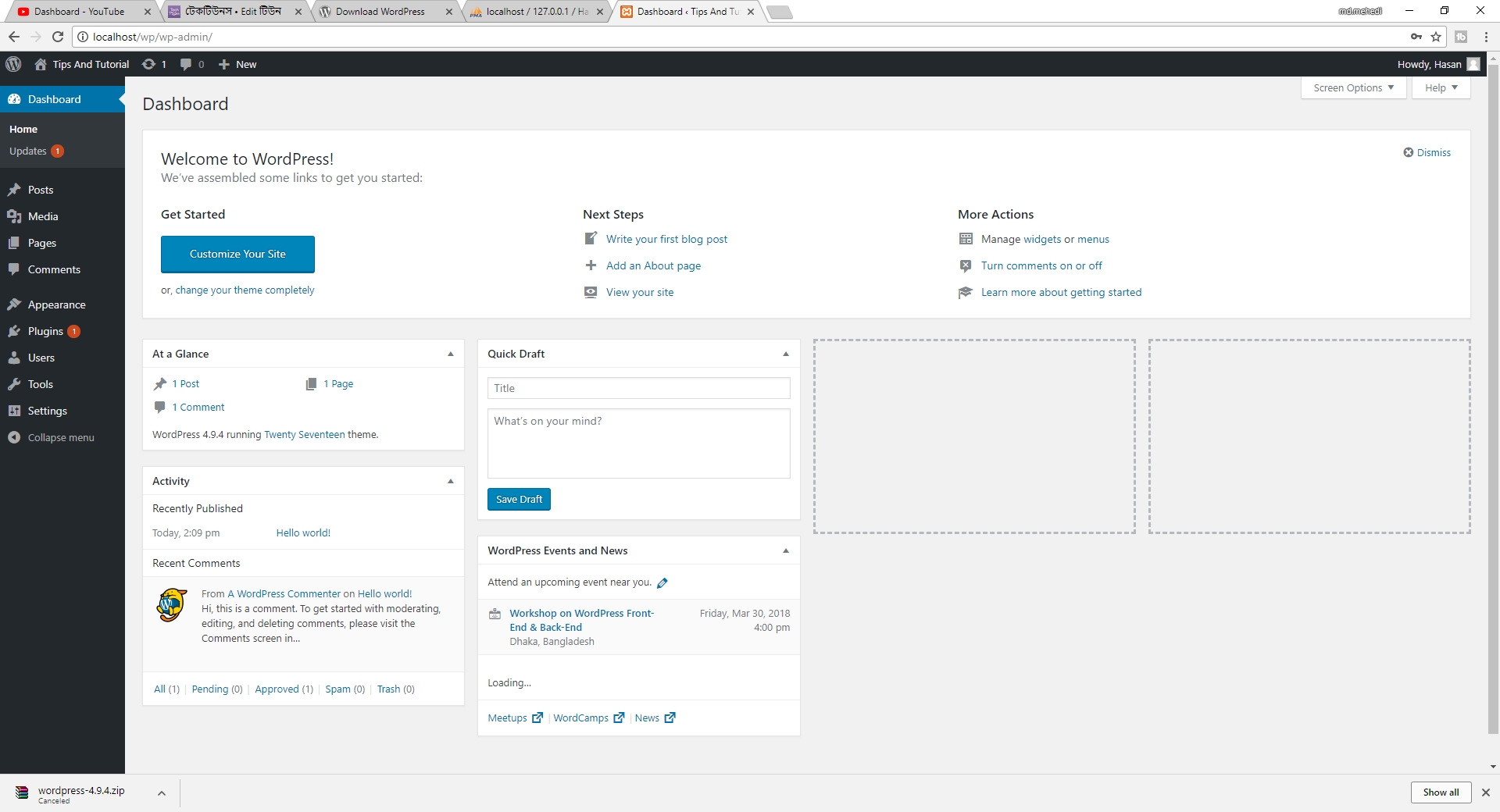This screenshot has width=1500, height=812.
Task: Click the widgets link in More Actions
Action: (1042, 239)
